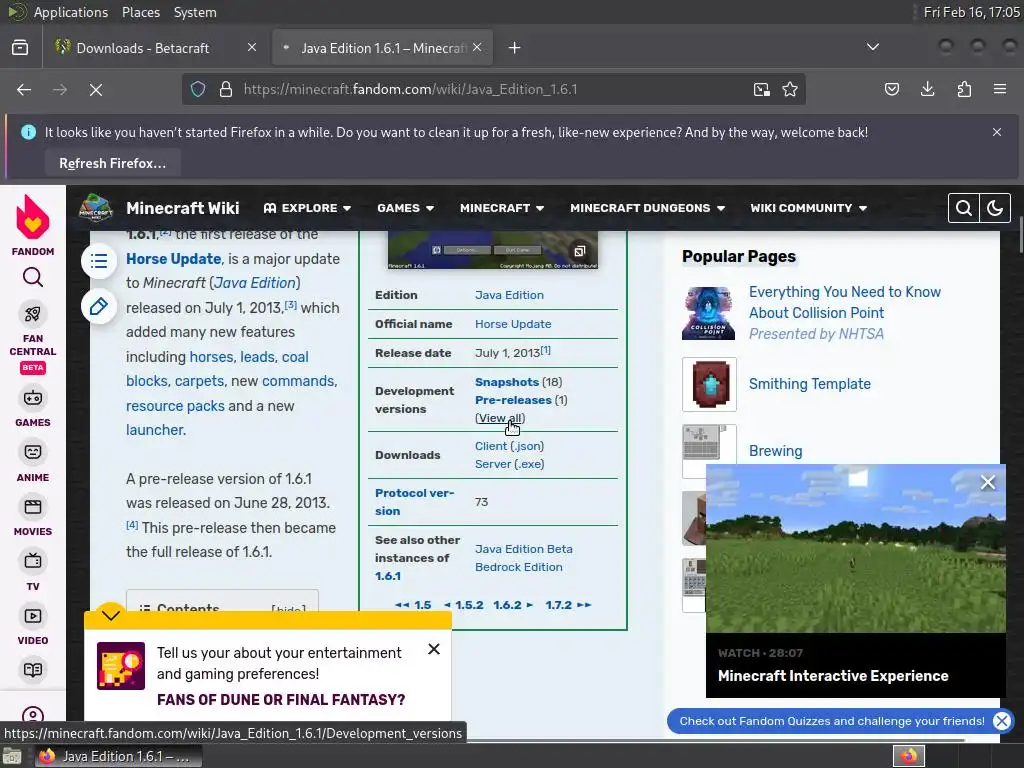Screen dimensions: 1024x768
Task: Play the Minecraft Interactive Experience video
Action: 856,549
